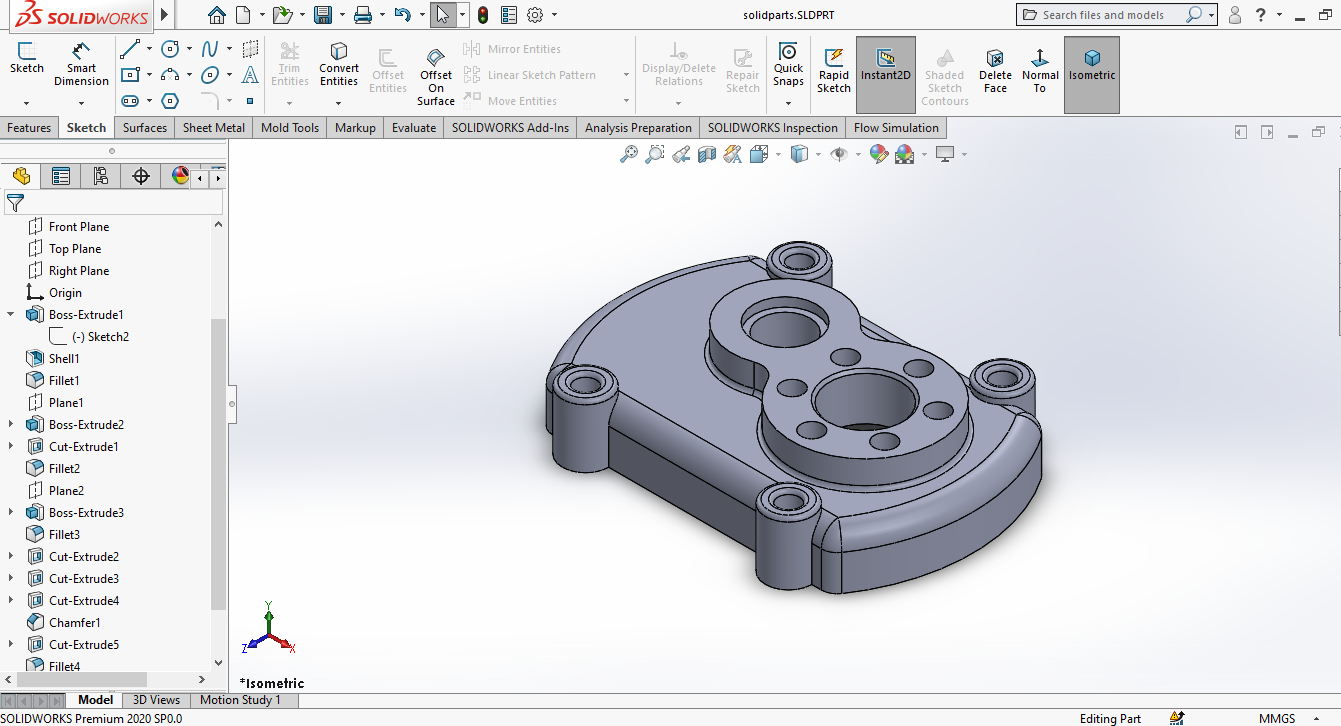Open the Evaluate ribbon tab
The image size is (1341, 726).
413,128
